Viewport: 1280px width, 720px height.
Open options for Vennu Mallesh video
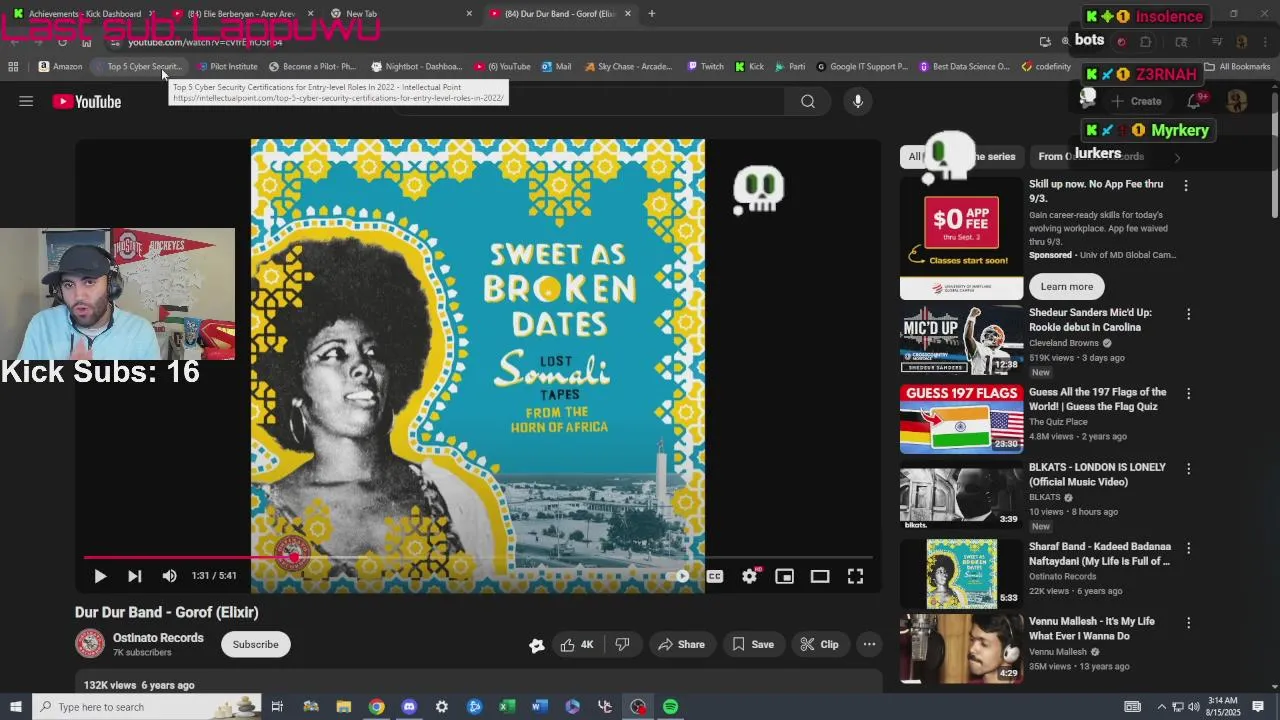[1188, 622]
